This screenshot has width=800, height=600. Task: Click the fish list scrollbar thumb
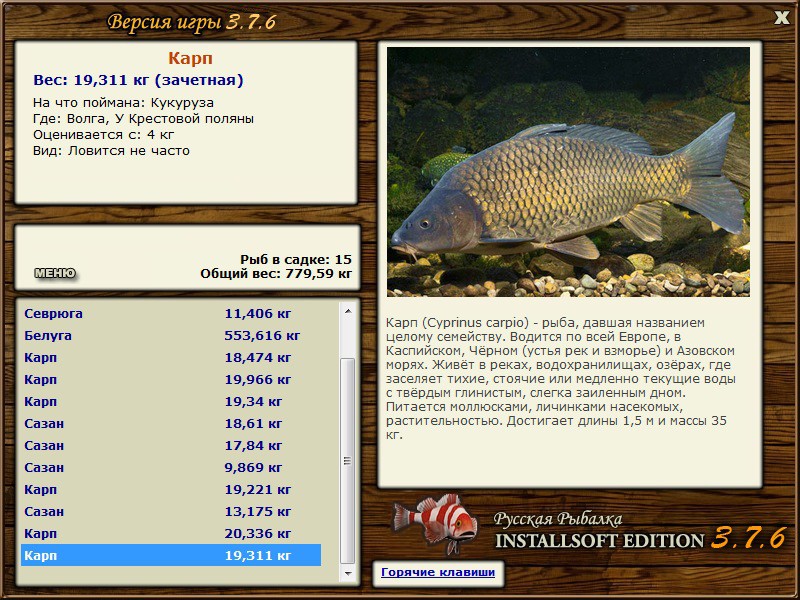pyautogui.click(x=348, y=461)
